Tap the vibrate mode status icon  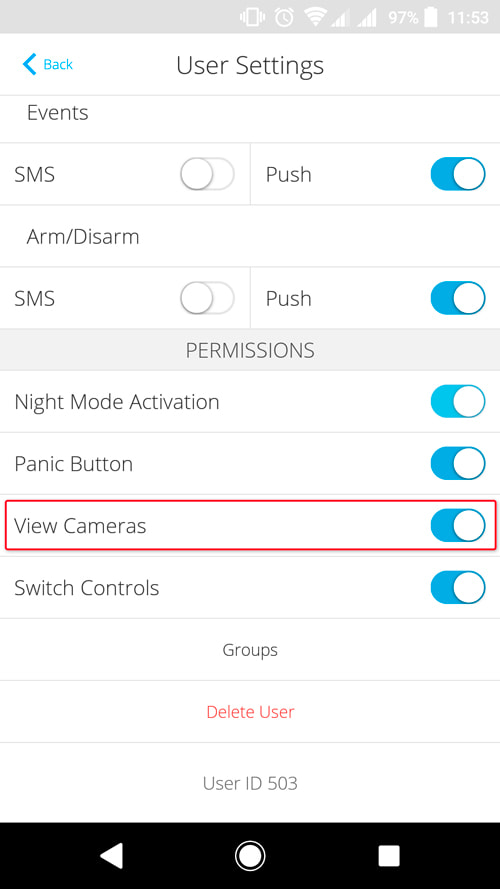point(253,18)
